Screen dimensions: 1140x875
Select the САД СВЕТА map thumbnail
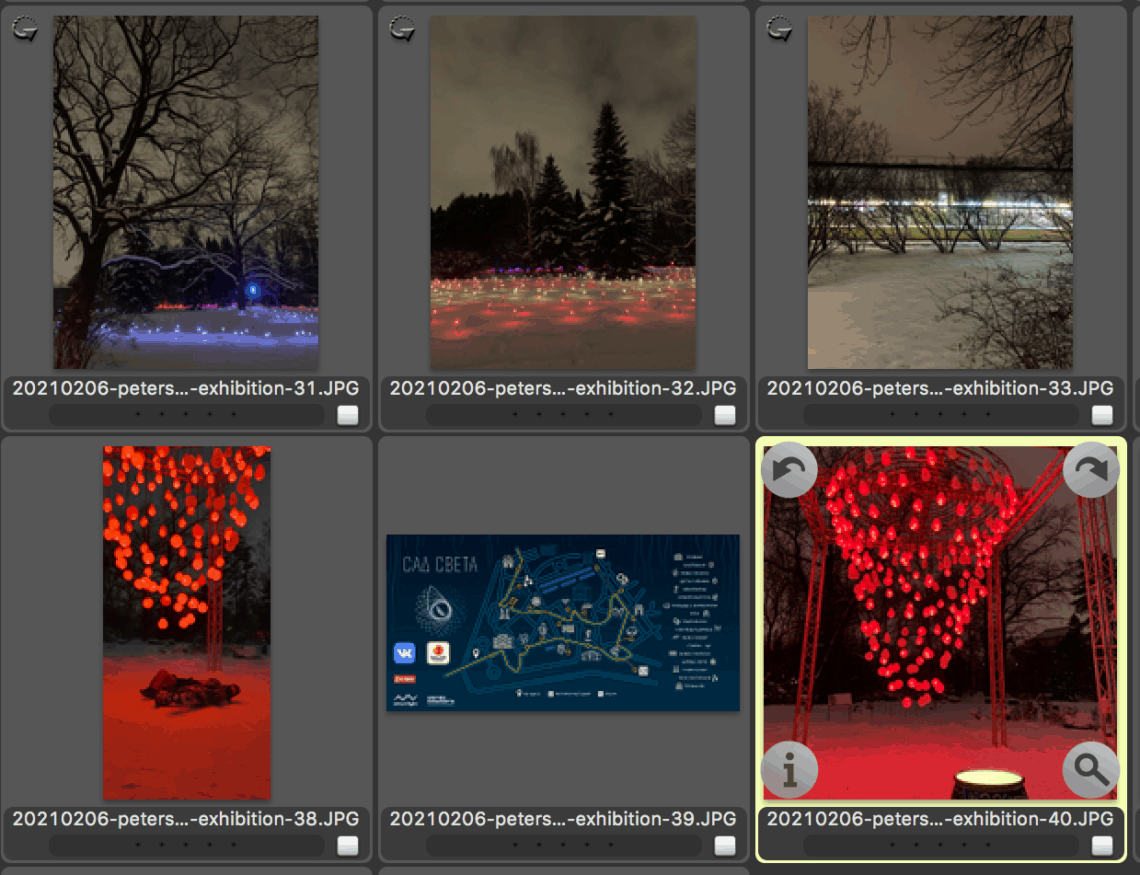(562, 620)
